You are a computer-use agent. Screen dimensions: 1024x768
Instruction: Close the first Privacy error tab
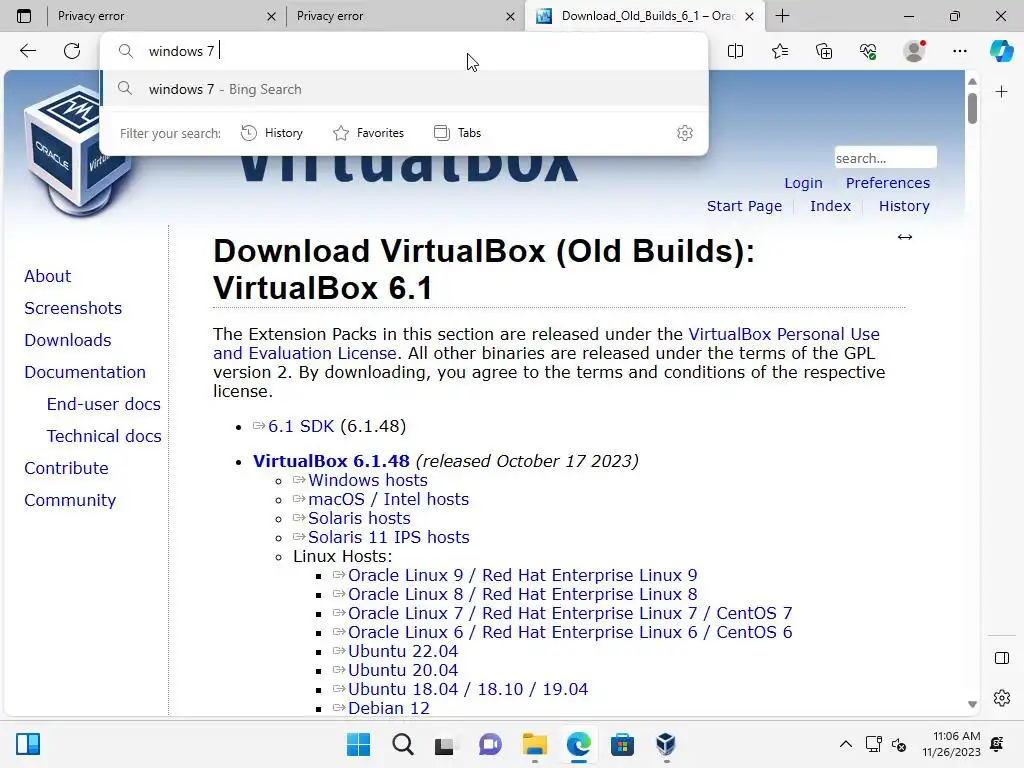271,16
